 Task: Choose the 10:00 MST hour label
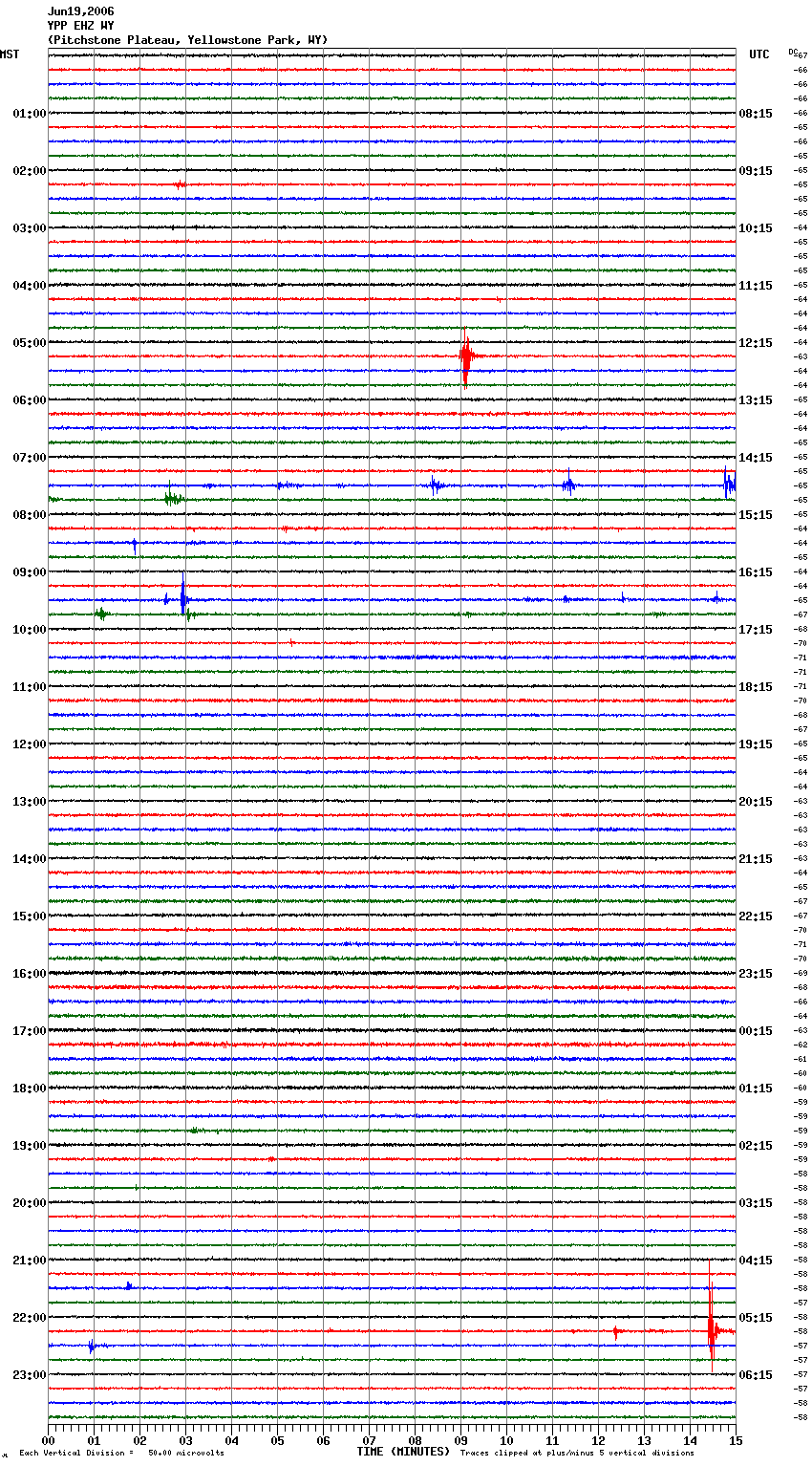coord(29,630)
